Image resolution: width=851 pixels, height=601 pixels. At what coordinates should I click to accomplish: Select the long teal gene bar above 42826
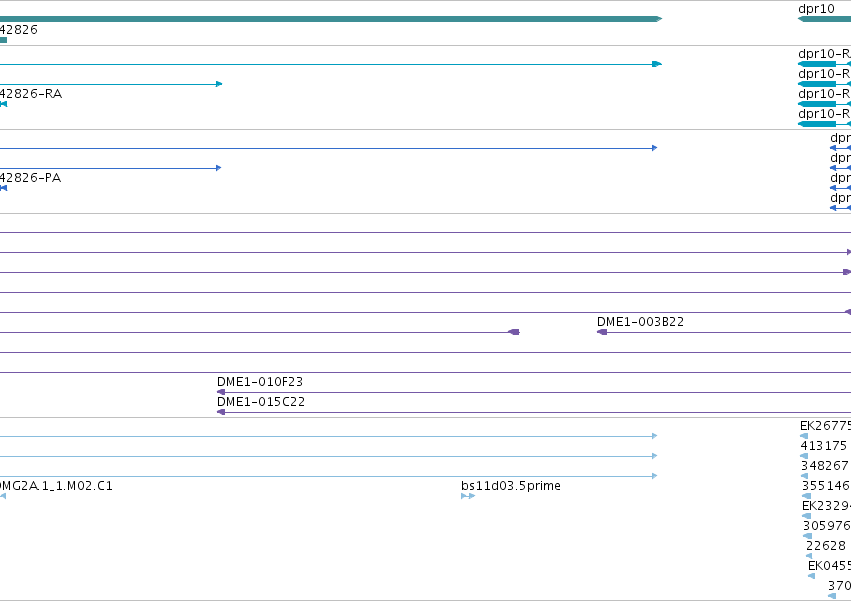pos(331,19)
